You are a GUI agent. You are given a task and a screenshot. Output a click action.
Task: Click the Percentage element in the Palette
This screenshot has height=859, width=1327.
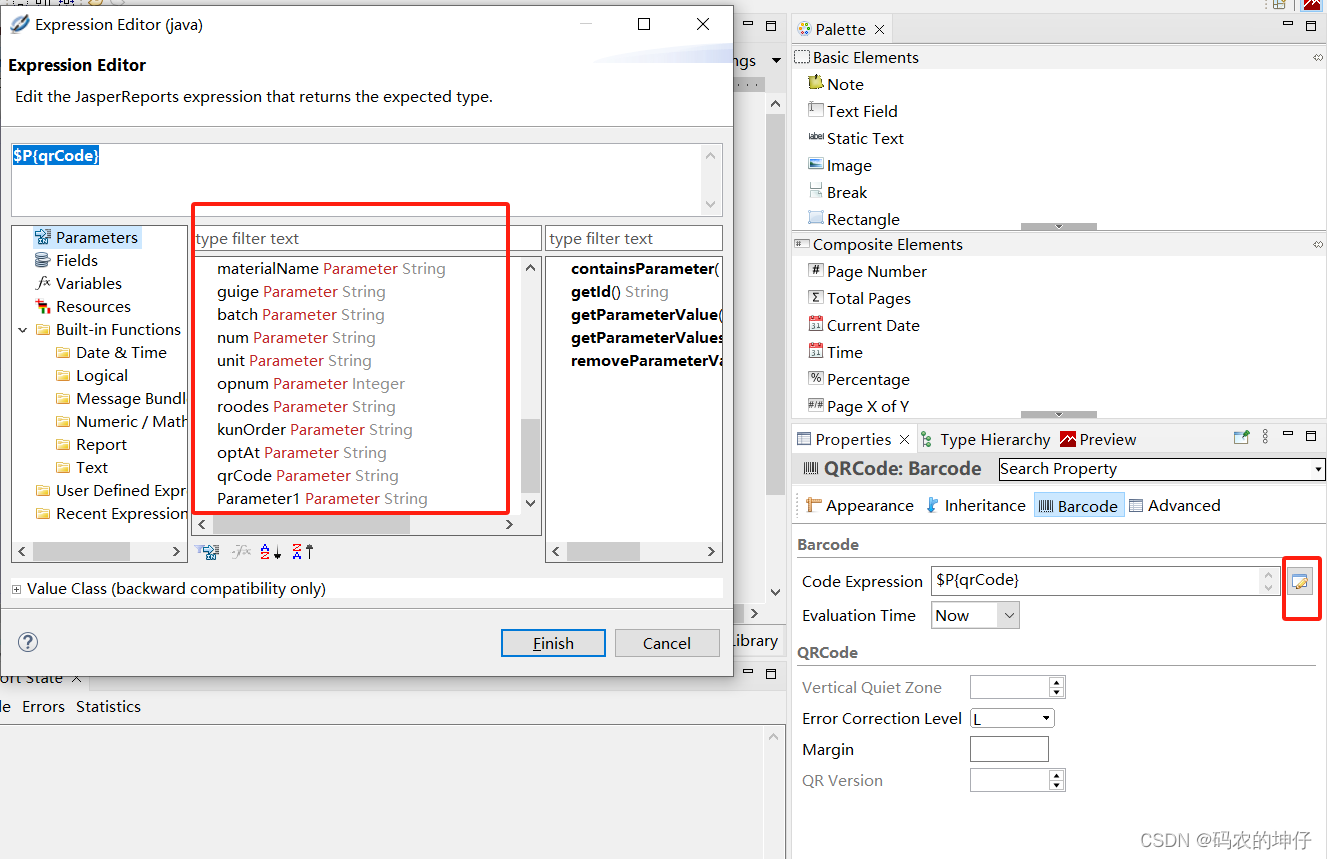point(868,379)
